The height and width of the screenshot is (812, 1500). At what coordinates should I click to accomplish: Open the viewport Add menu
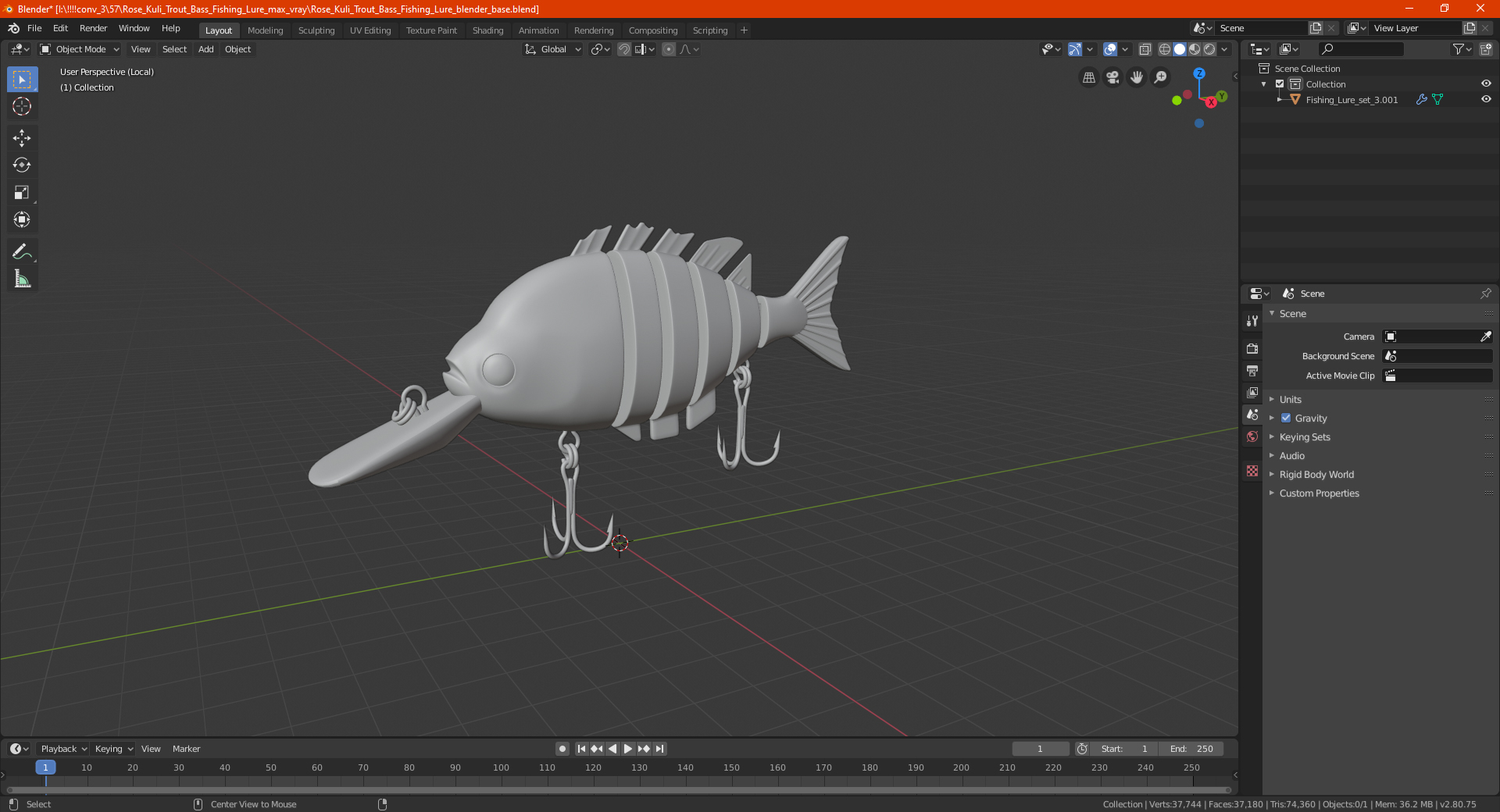point(205,49)
